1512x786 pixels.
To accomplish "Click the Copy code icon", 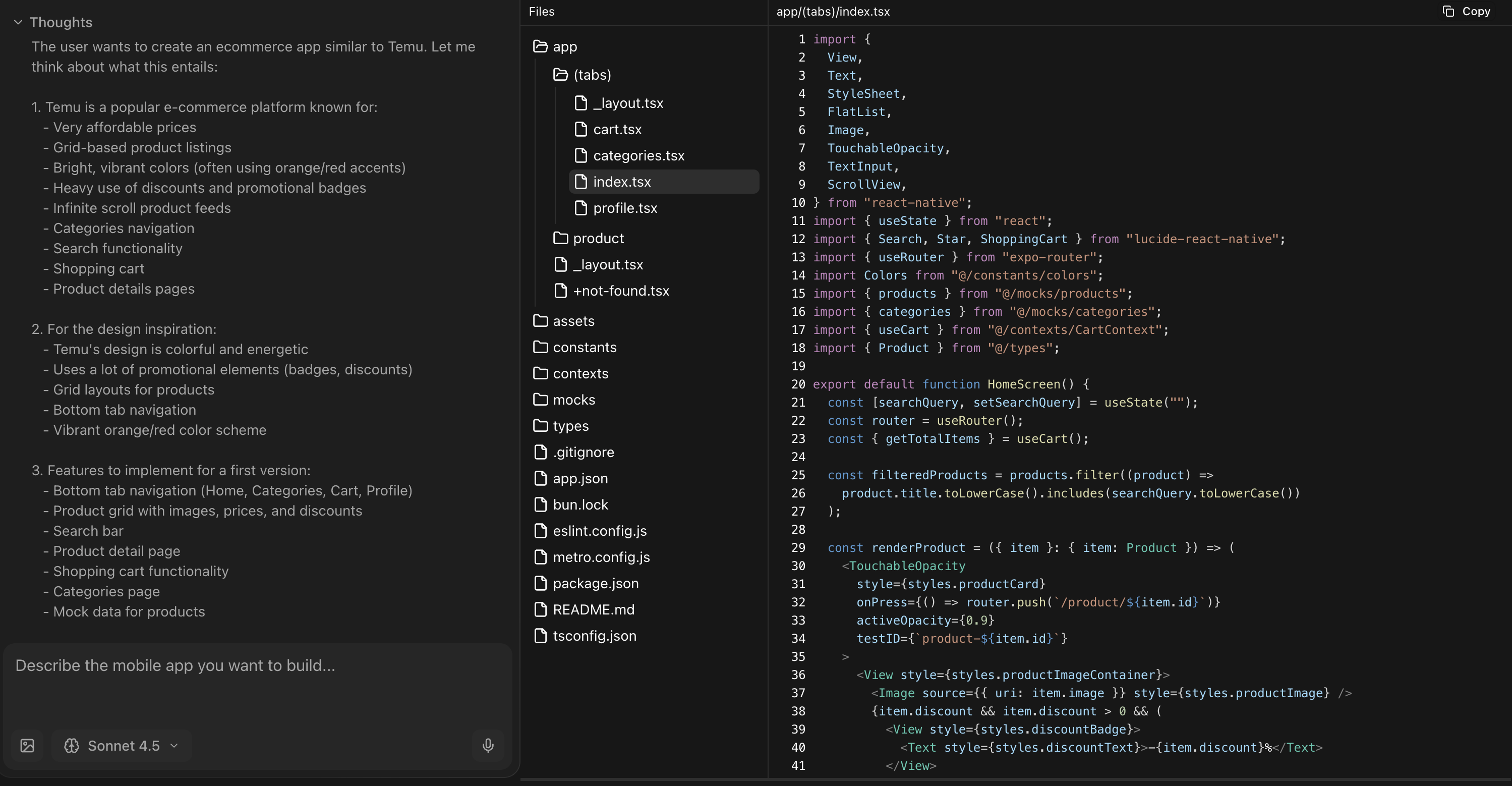I will (1448, 11).
